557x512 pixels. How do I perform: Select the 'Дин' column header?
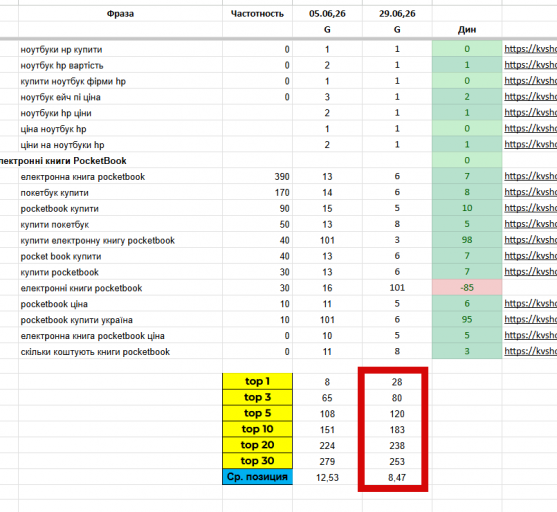467,29
